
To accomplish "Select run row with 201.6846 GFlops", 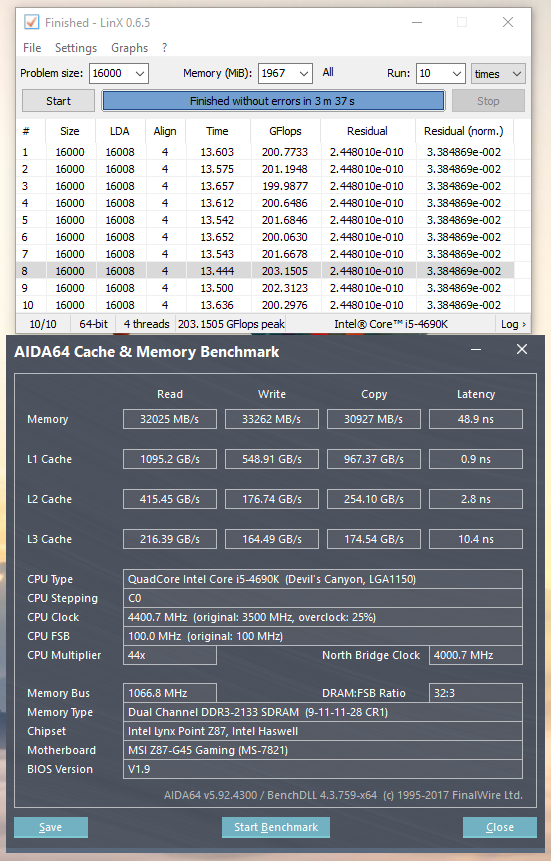I will pyautogui.click(x=265, y=220).
